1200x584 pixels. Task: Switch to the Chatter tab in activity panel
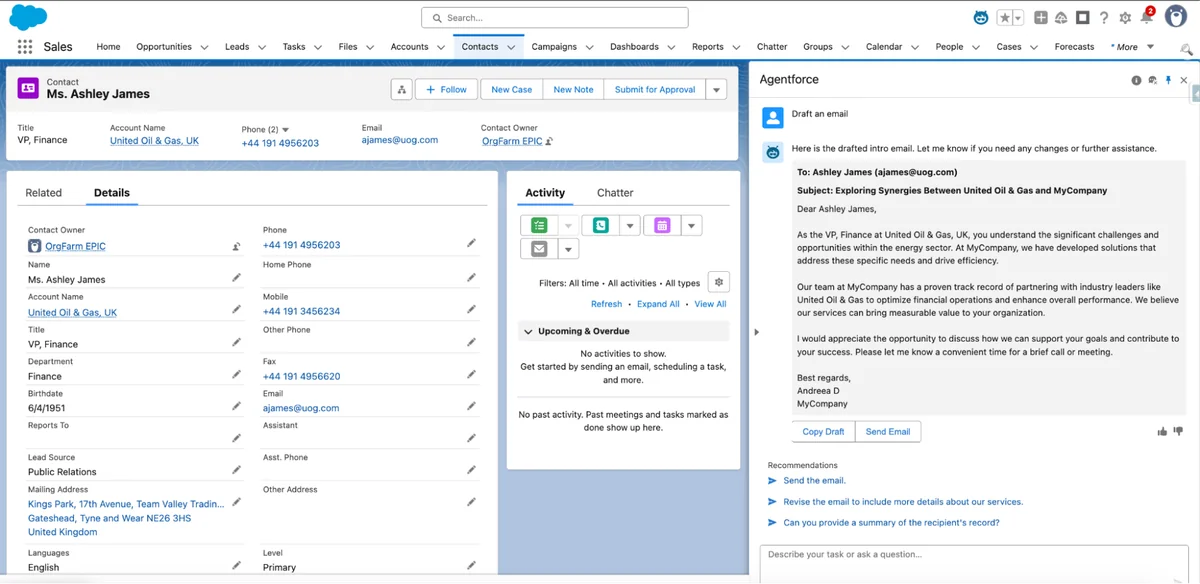tap(615, 193)
